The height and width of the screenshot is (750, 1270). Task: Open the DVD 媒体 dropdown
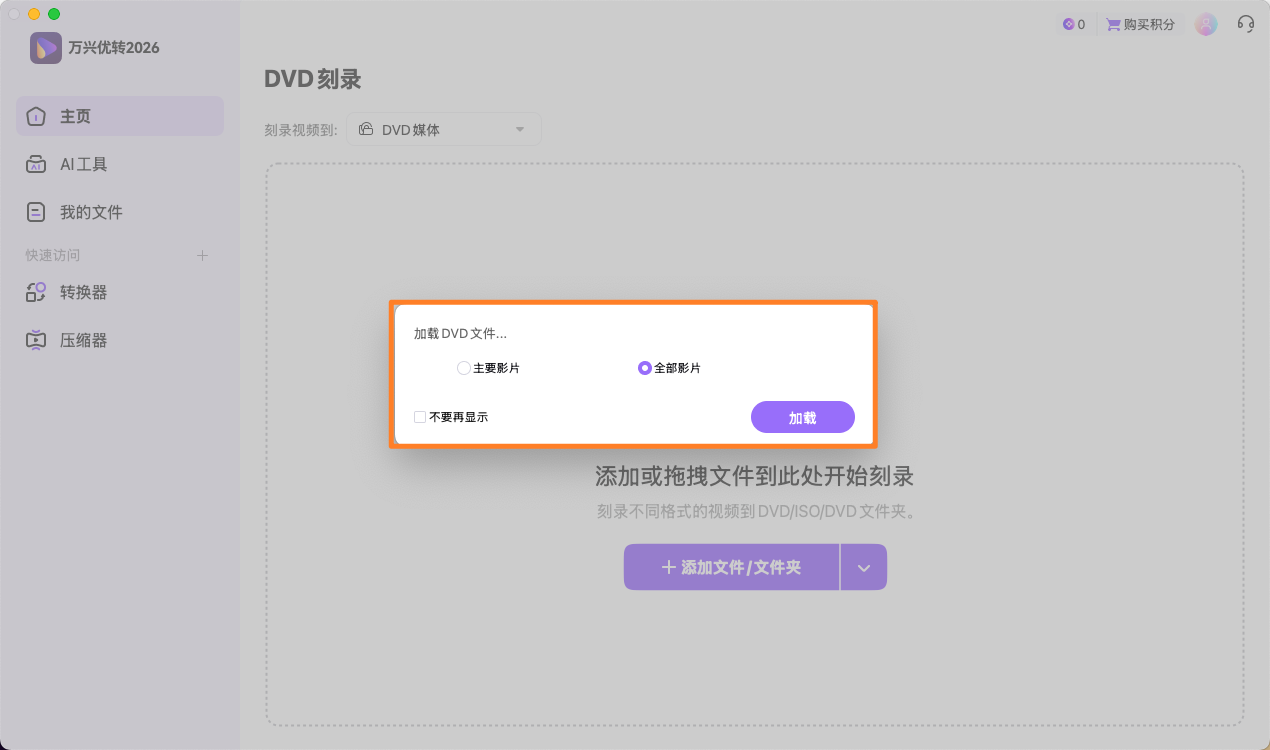tap(443, 129)
